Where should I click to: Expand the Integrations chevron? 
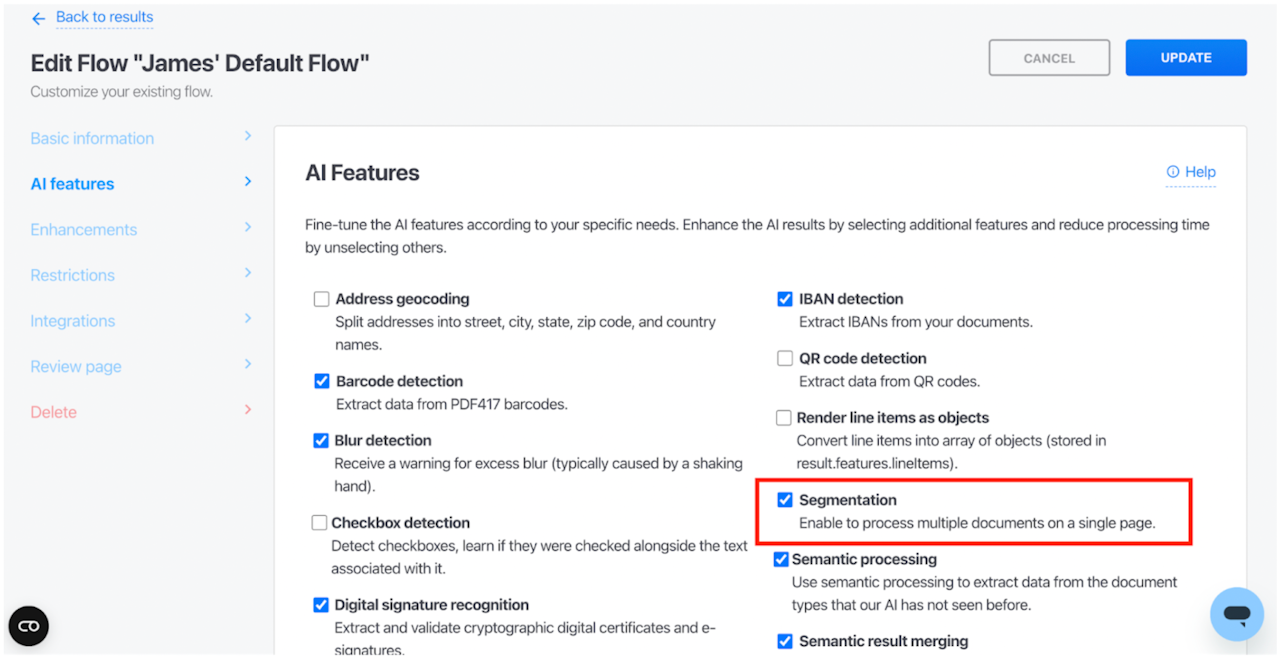point(248,319)
